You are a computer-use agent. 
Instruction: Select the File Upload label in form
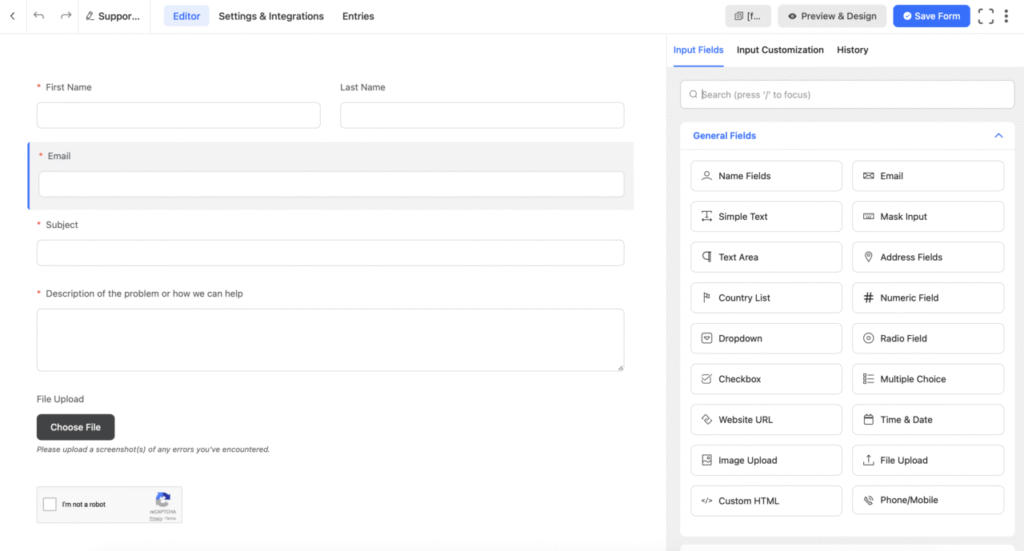tap(60, 399)
